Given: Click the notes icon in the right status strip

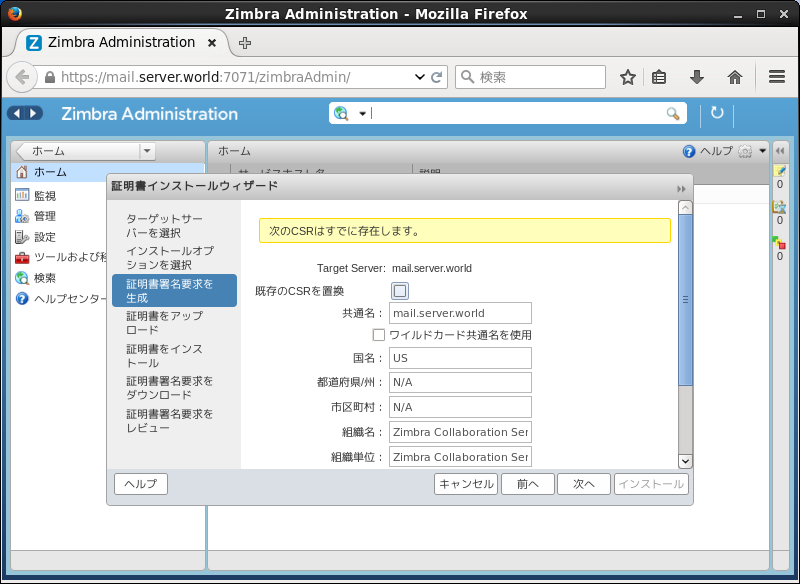Looking at the screenshot, I should (780, 170).
